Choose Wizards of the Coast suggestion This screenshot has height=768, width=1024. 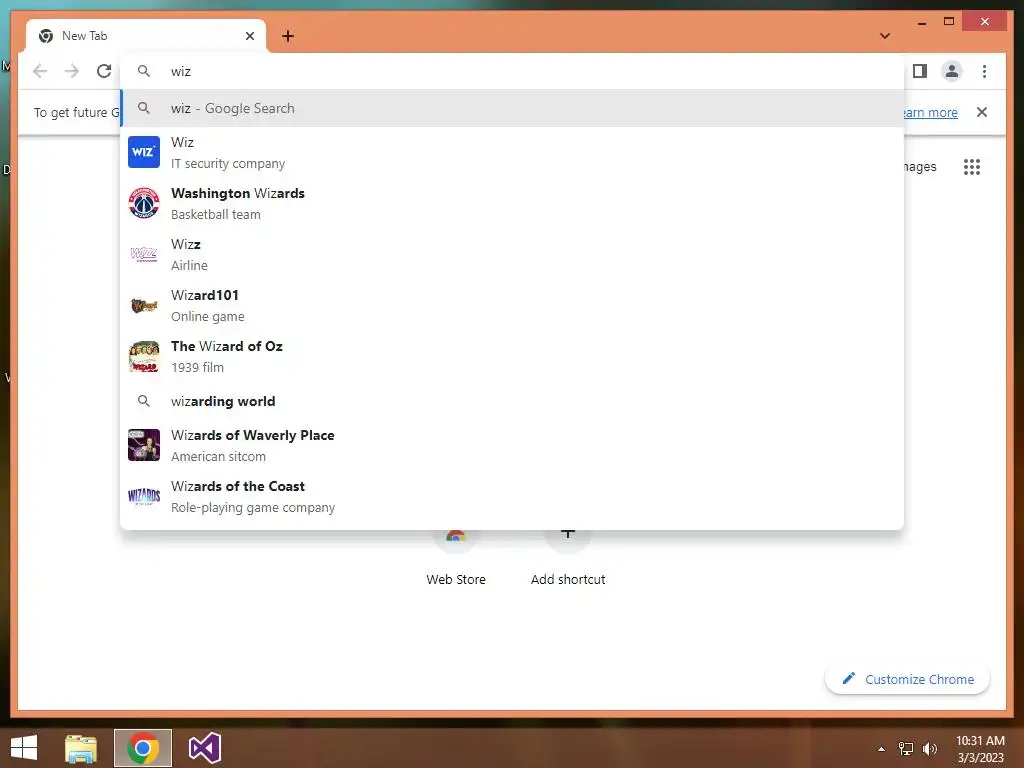pos(513,496)
